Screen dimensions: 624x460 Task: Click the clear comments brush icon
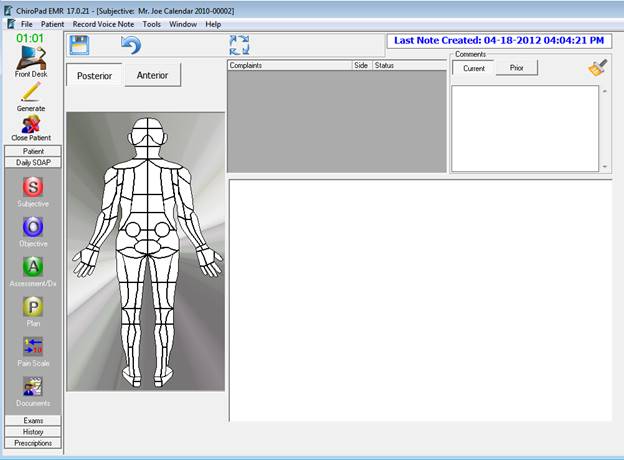coord(598,68)
